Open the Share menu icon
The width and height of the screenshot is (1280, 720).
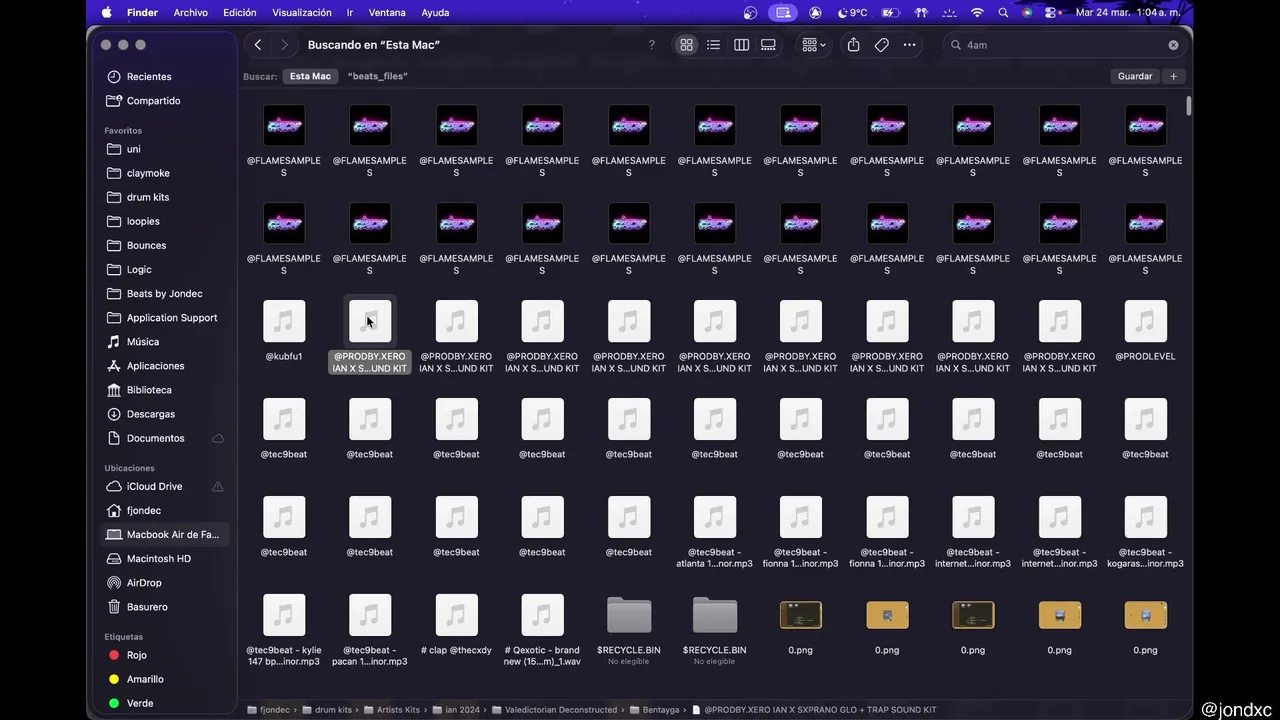pos(853,45)
